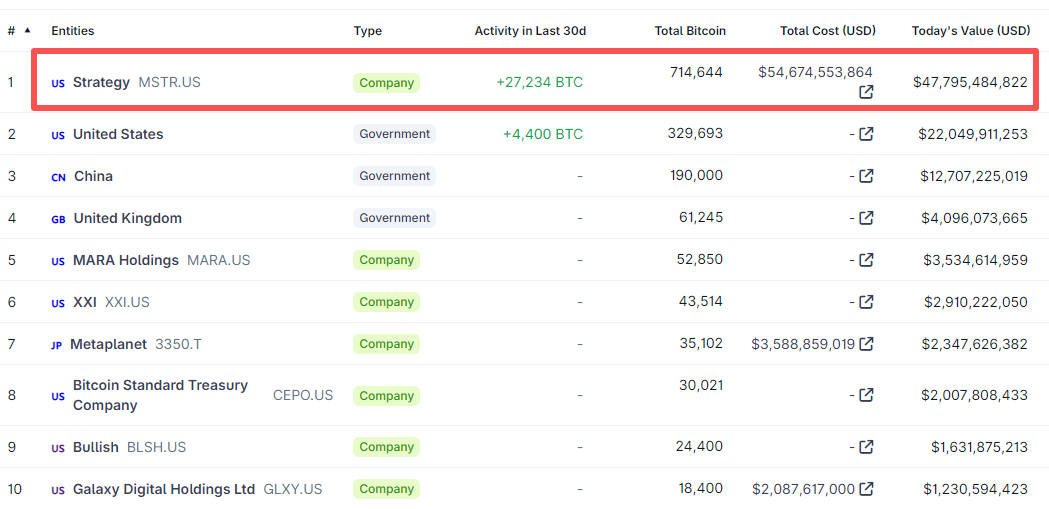1049x509 pixels.
Task: Click the MSTR.US ticker symbol
Action: [x=169, y=82]
